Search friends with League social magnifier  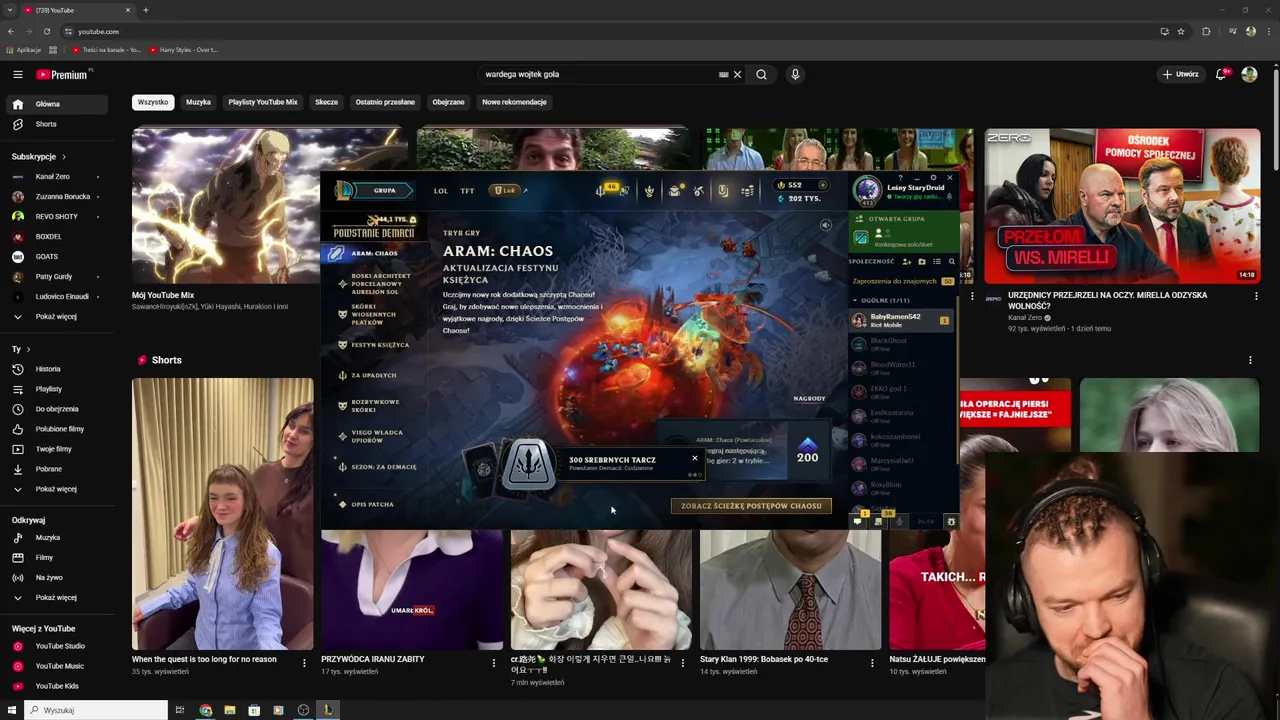pos(952,262)
